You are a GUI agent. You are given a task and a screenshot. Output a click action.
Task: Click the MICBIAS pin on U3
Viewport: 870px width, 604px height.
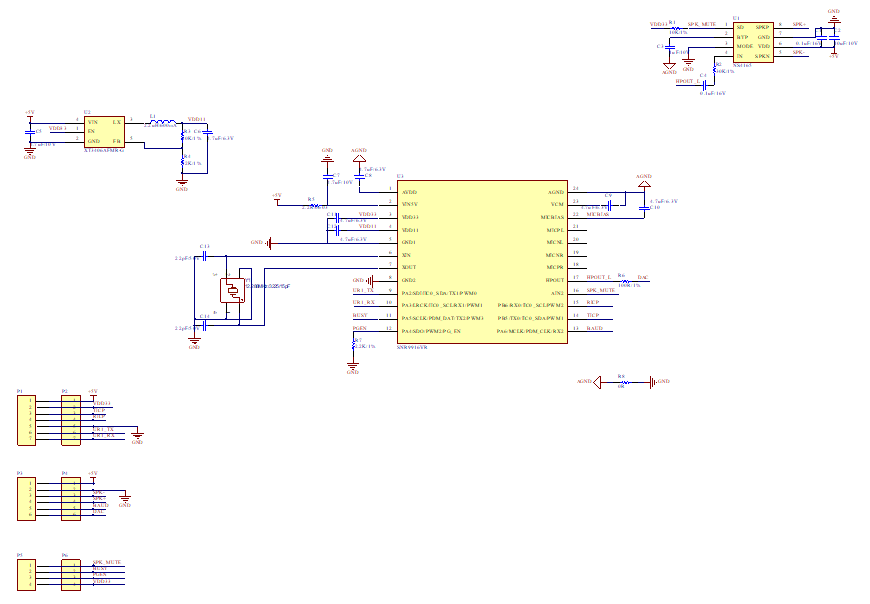click(x=553, y=216)
